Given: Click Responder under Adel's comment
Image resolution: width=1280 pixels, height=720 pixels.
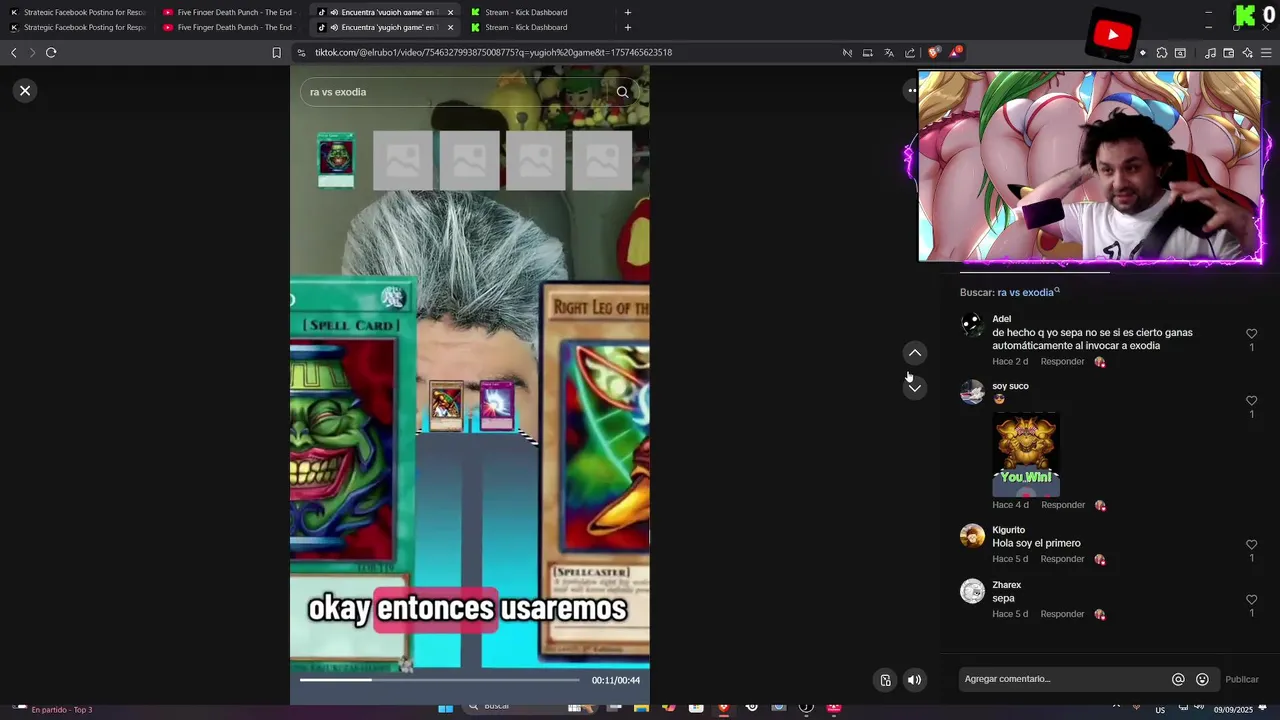Looking at the screenshot, I should click(x=1062, y=362).
